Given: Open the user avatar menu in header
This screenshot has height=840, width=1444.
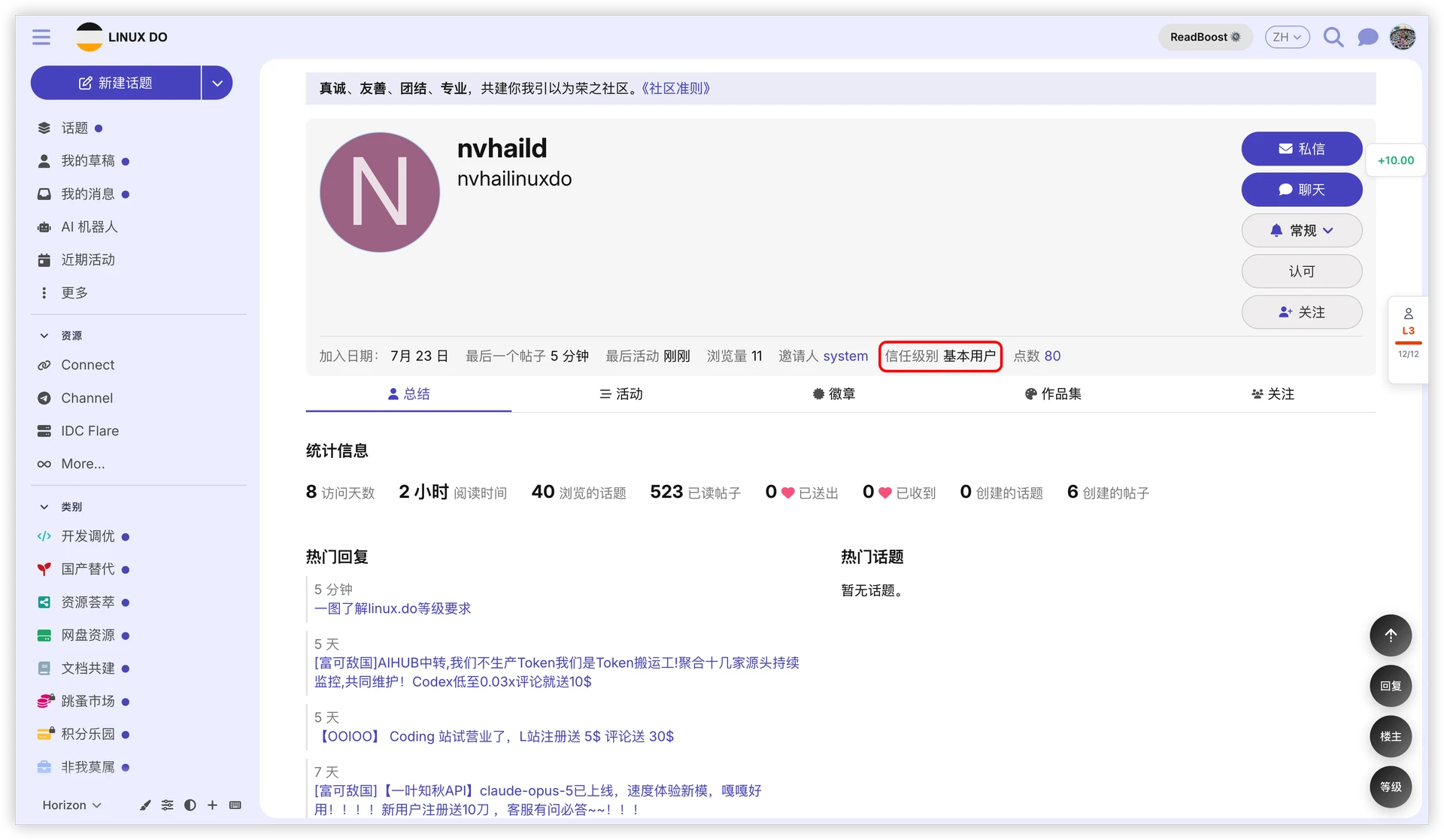Looking at the screenshot, I should click(x=1403, y=37).
